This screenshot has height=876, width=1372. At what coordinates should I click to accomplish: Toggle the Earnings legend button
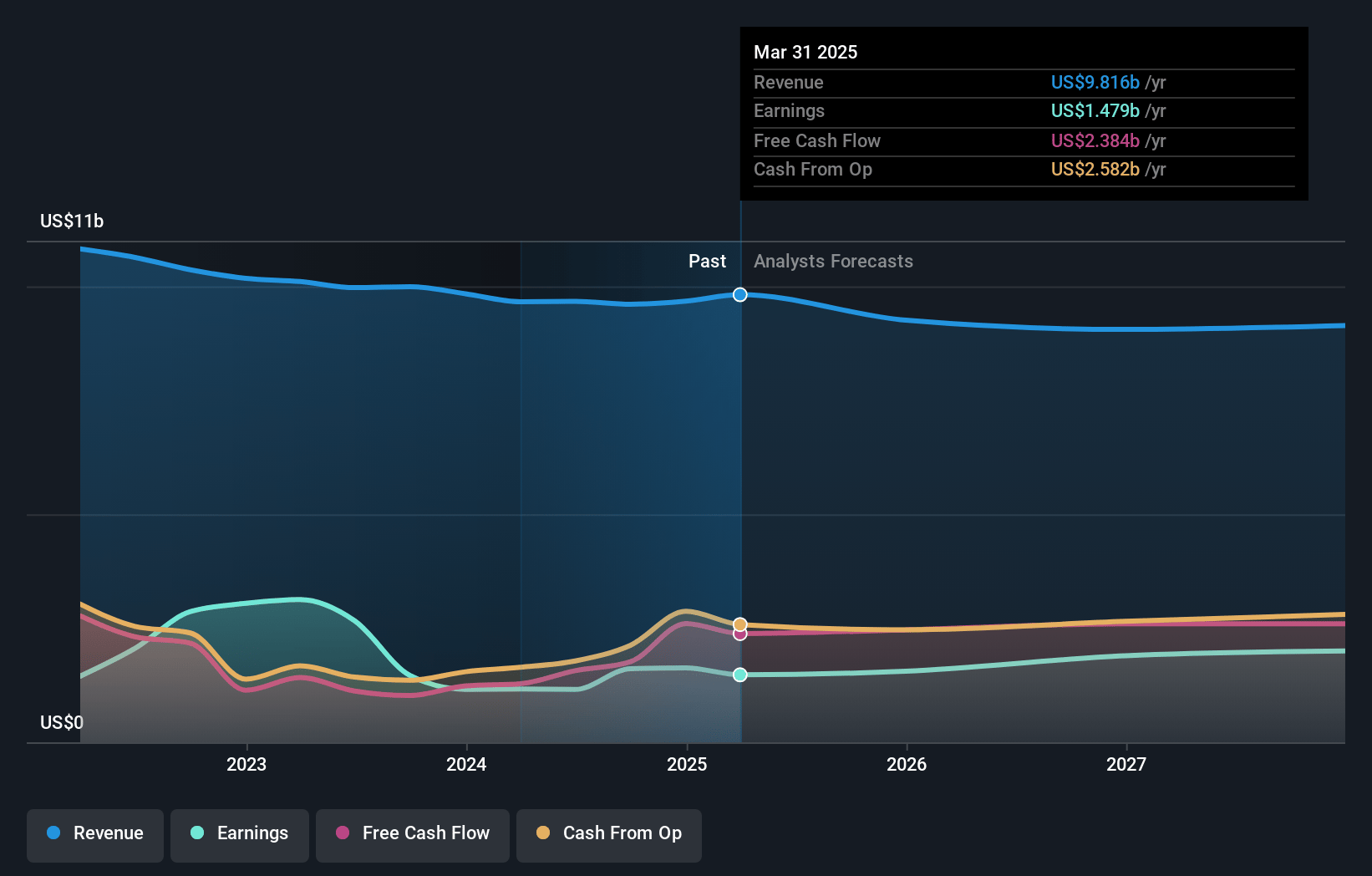pos(240,835)
